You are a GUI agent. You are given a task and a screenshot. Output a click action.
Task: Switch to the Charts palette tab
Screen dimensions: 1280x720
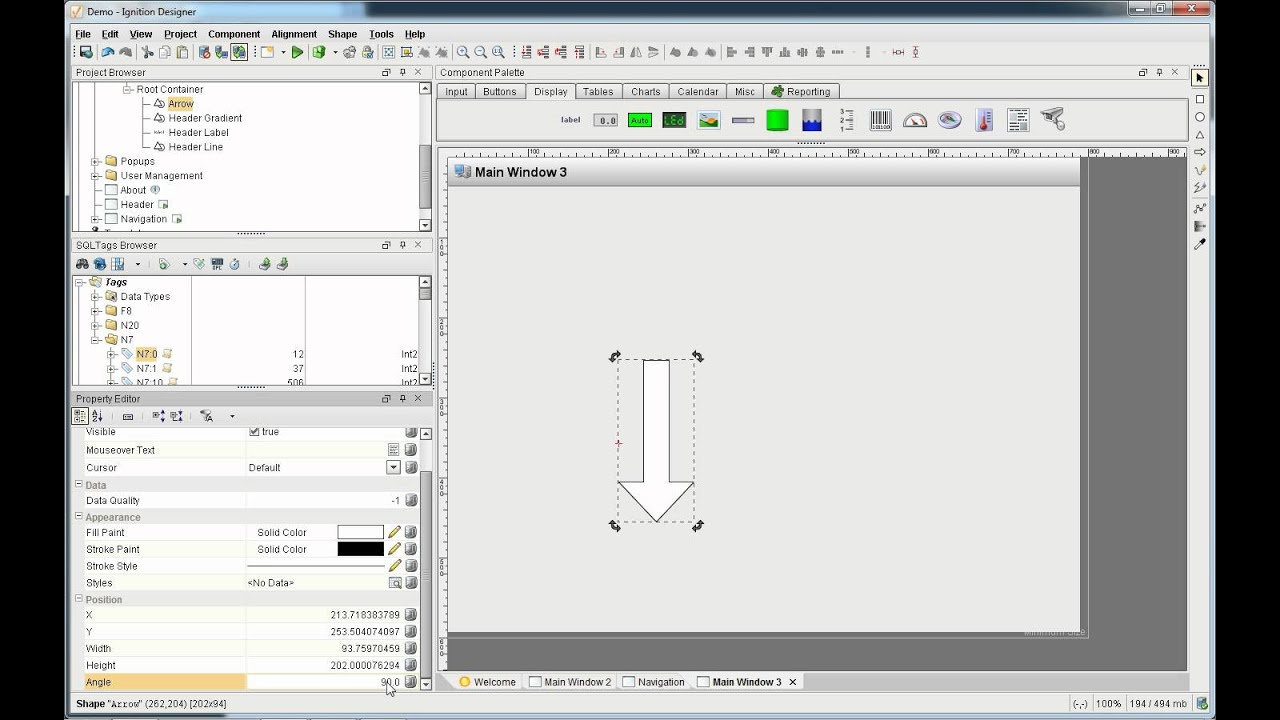click(x=646, y=92)
